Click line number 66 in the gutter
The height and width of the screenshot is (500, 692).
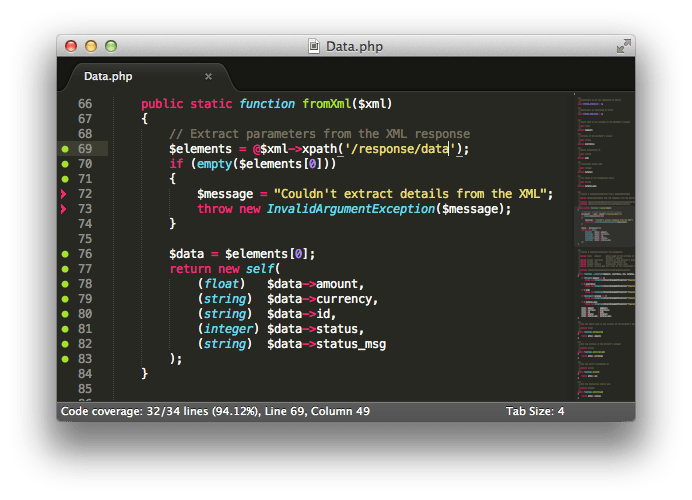[84, 104]
